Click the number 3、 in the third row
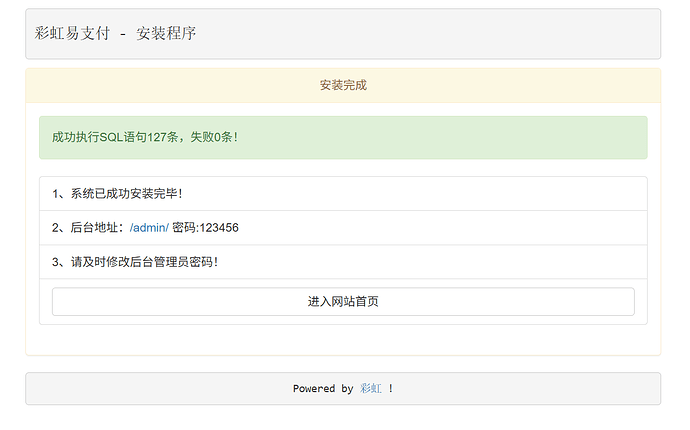690x430 pixels. [59, 262]
